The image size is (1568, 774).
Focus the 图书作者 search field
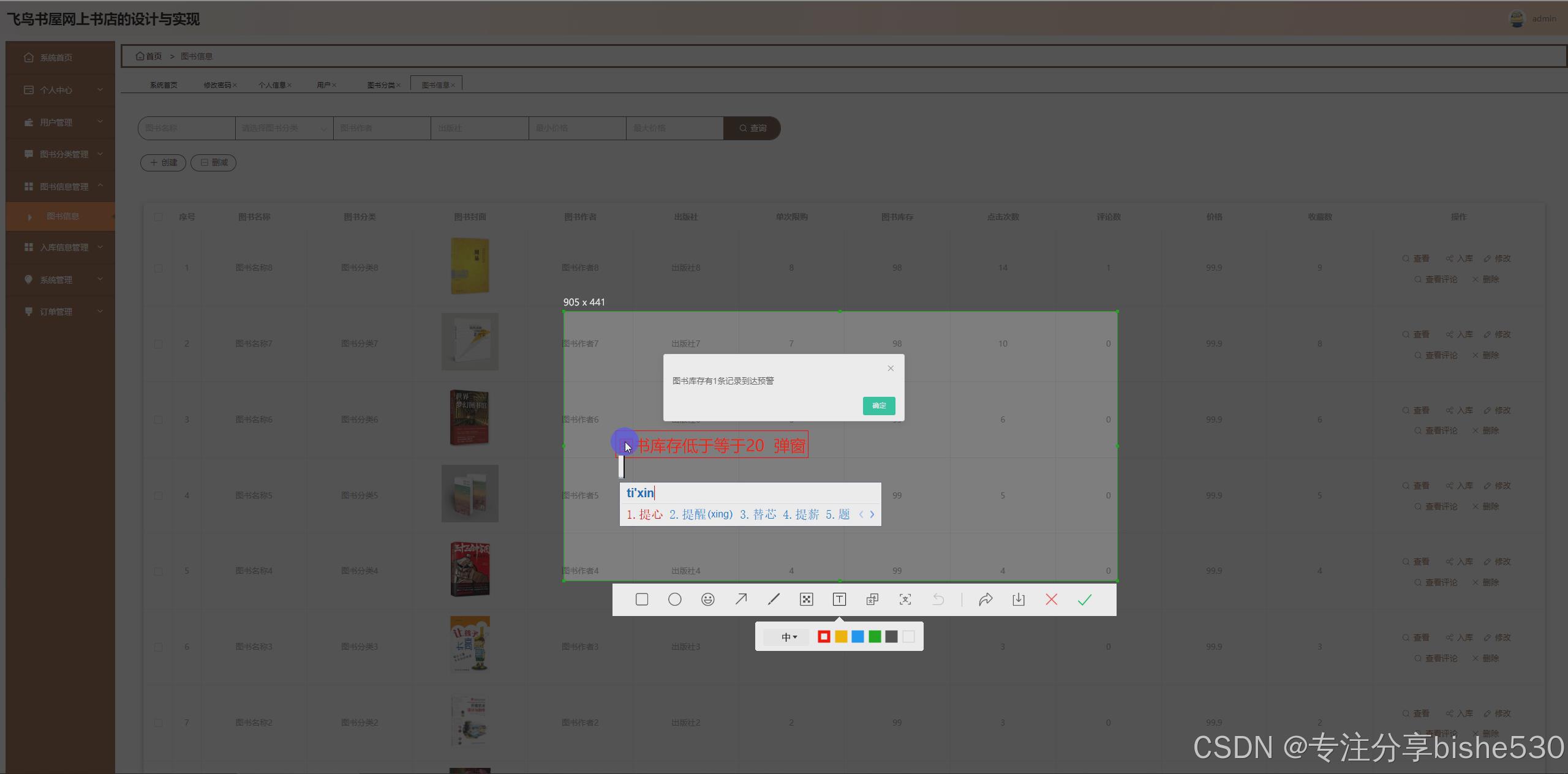pos(382,128)
